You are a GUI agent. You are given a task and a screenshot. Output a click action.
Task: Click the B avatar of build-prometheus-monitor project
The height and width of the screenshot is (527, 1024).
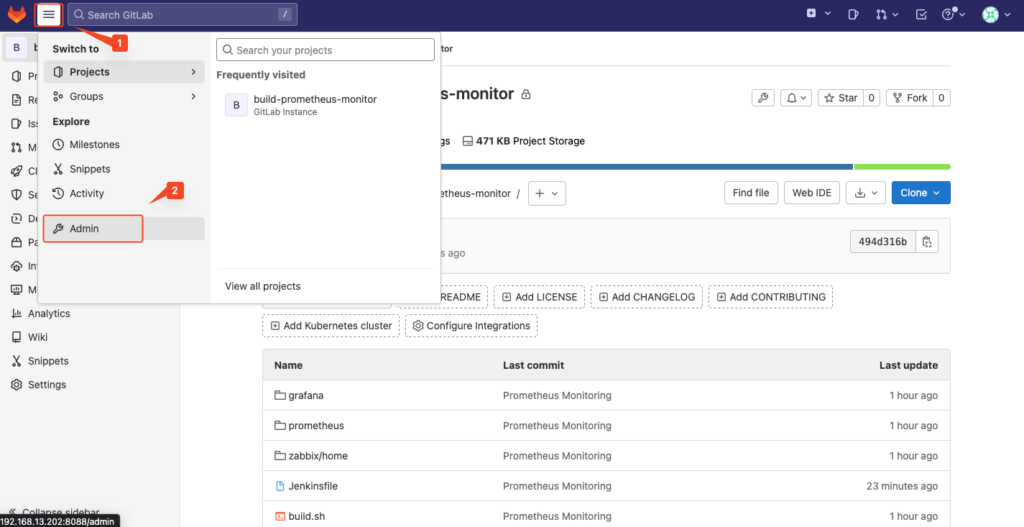236,105
